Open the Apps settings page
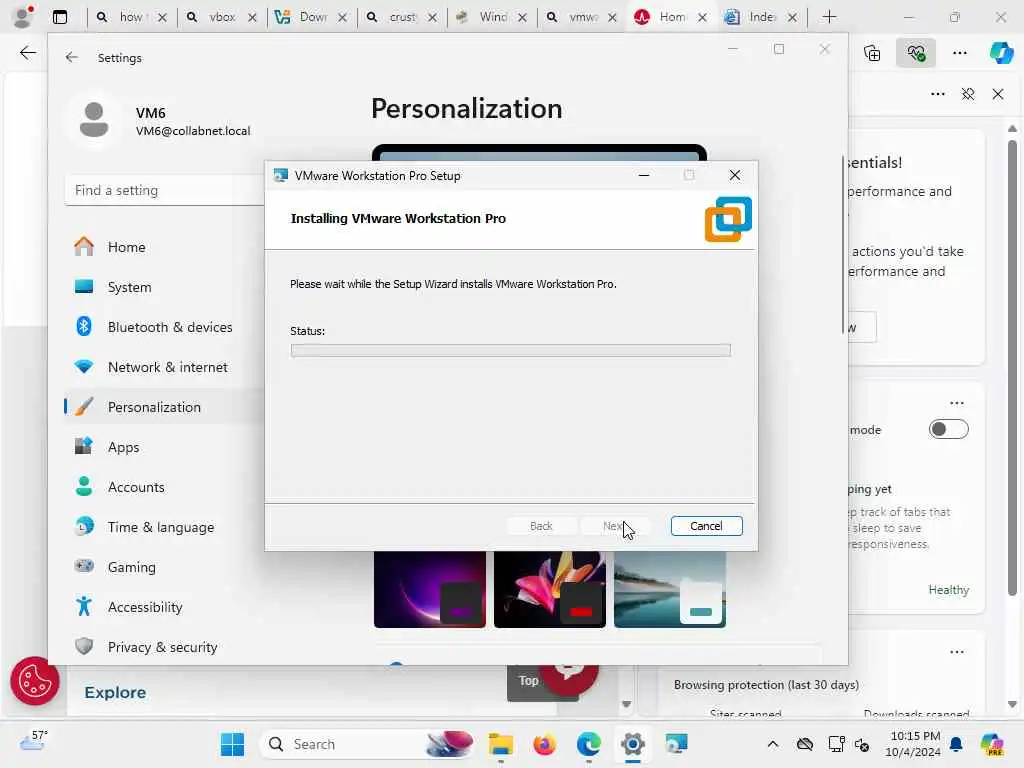Image resolution: width=1024 pixels, height=768 pixels. pos(165,447)
